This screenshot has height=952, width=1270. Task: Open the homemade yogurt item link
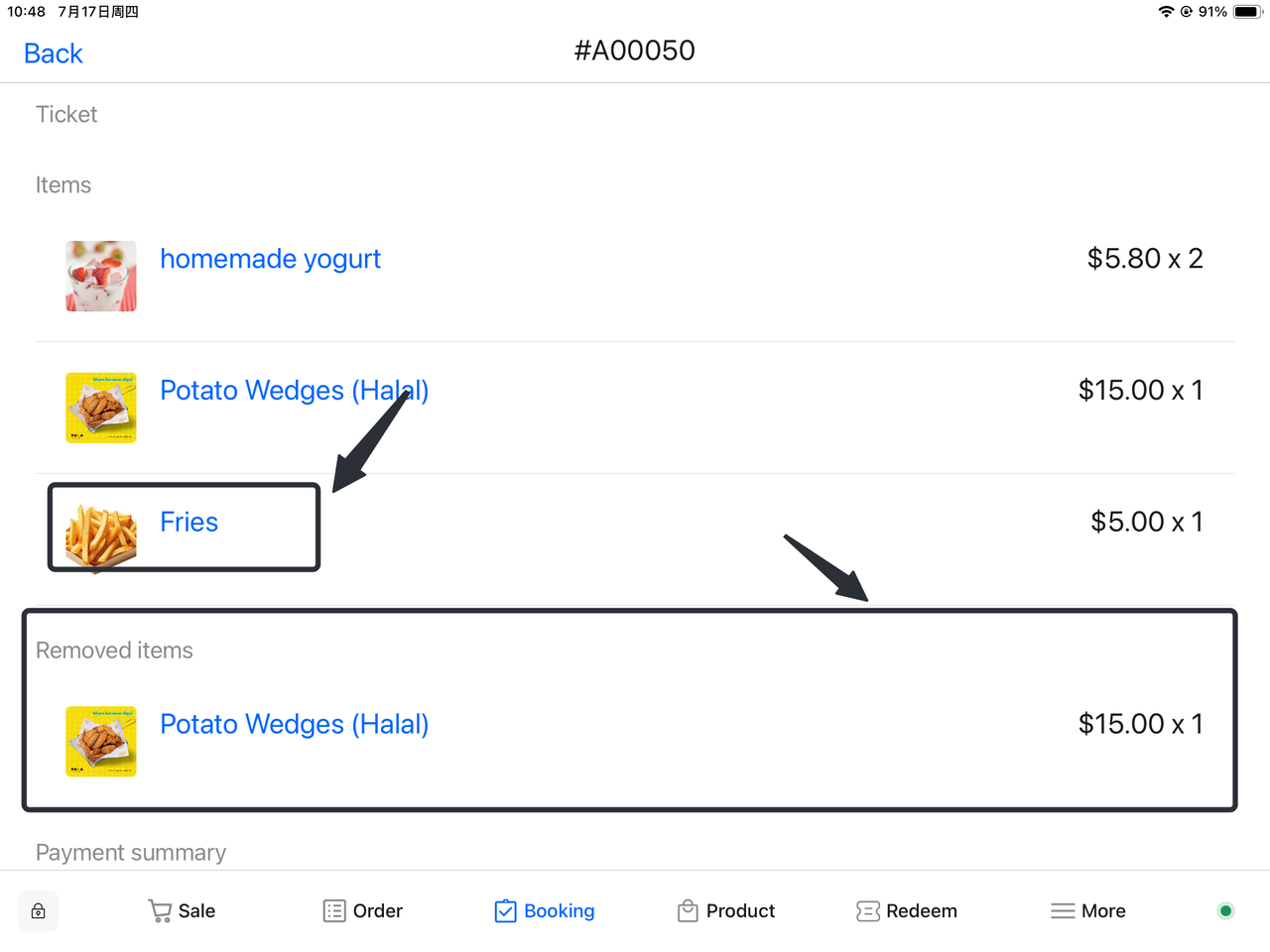(x=270, y=259)
